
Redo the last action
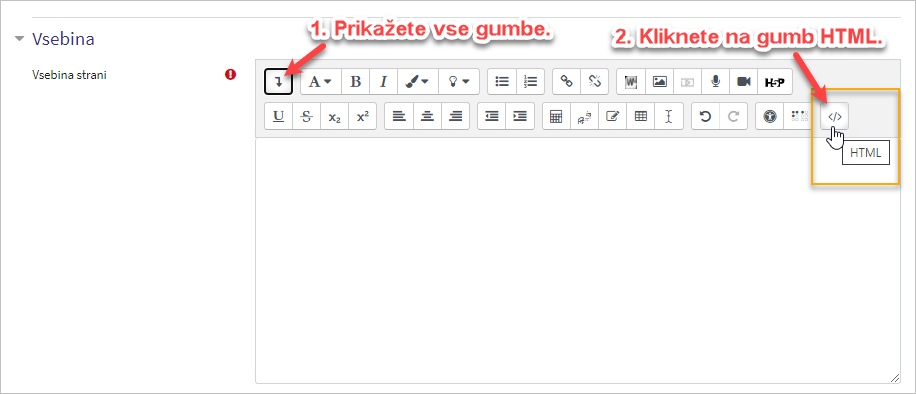[x=733, y=116]
